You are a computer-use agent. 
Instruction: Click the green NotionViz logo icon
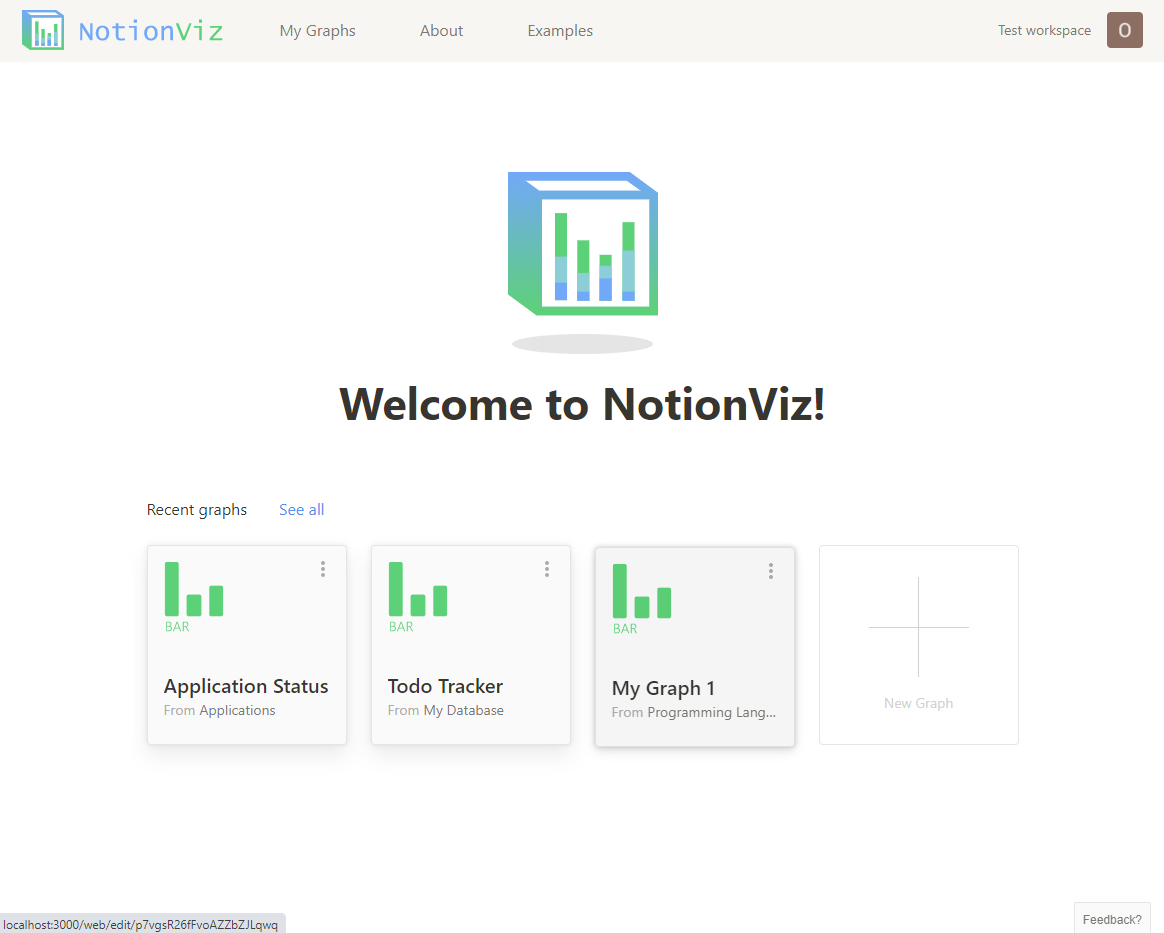pos(43,30)
